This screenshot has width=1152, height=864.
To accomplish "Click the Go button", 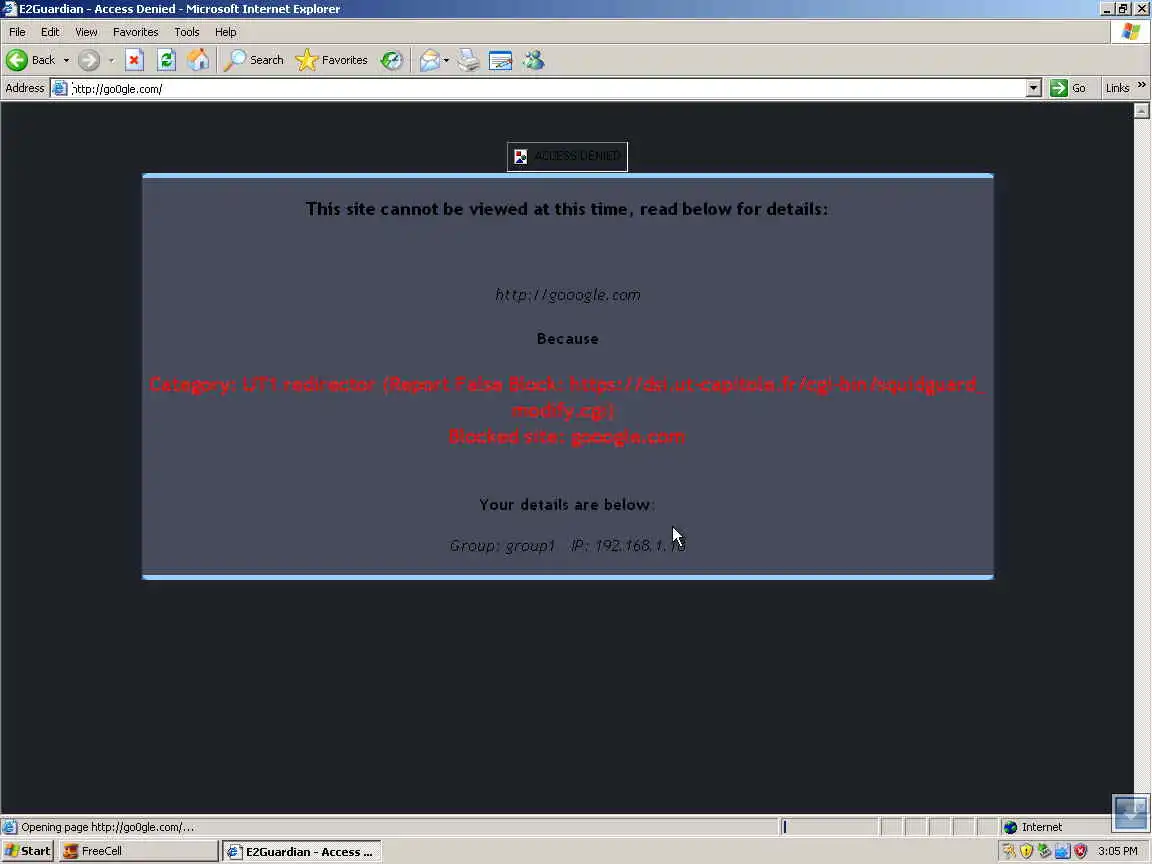I will pyautogui.click(x=1069, y=88).
